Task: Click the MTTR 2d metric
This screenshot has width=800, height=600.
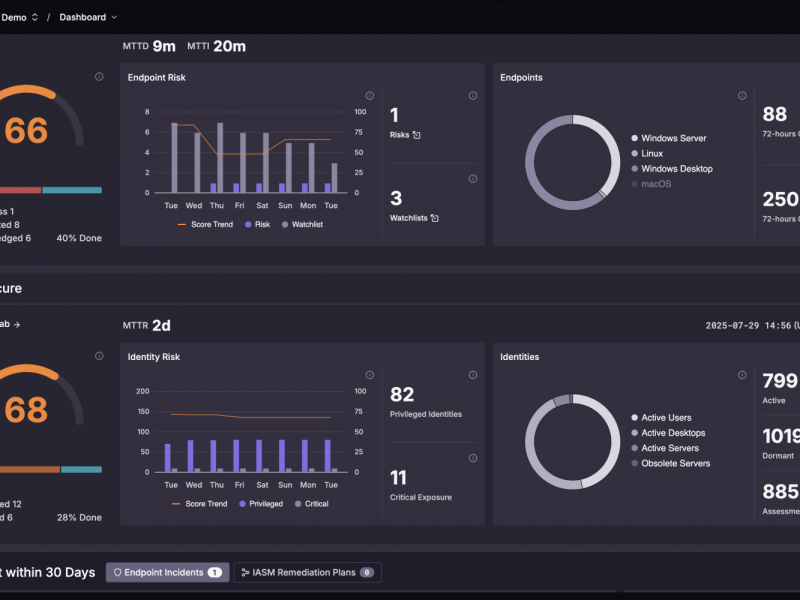Action: pos(146,326)
